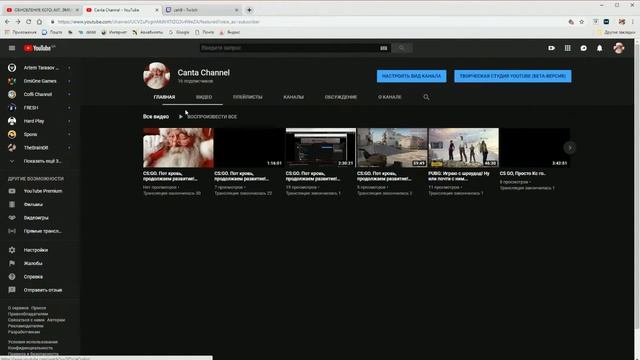The height and width of the screenshot is (360, 640).
Task: Click the channel search magnifier icon
Action: click(x=426, y=97)
